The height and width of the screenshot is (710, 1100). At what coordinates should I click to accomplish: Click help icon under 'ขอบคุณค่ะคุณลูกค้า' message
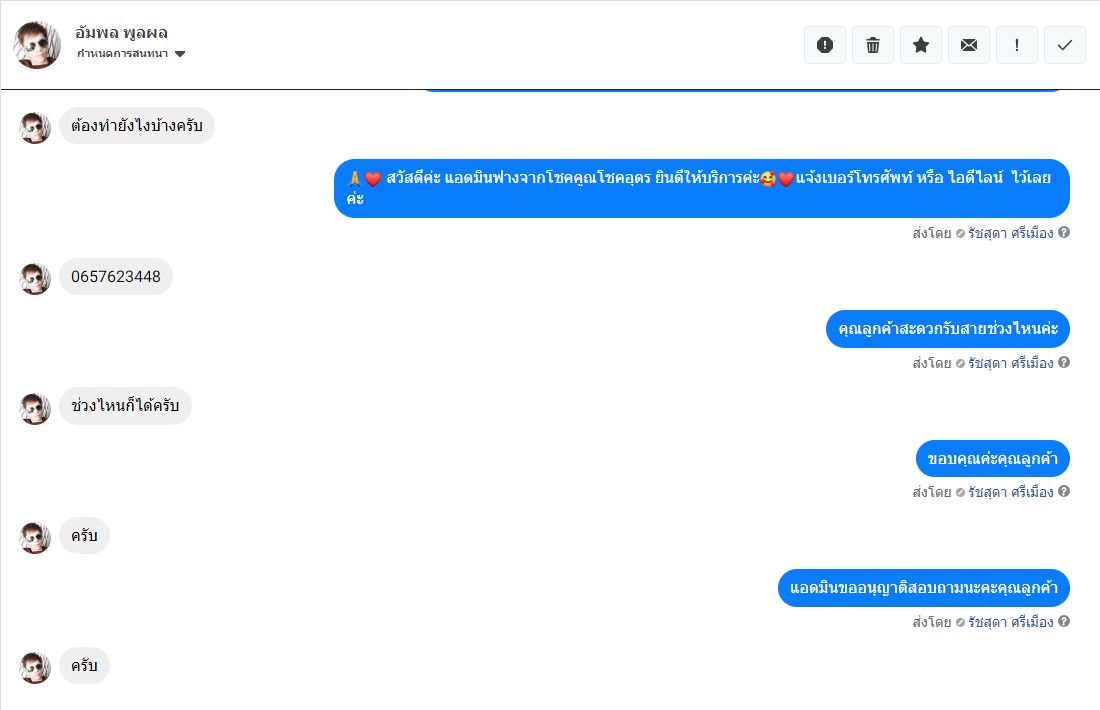pos(1064,491)
